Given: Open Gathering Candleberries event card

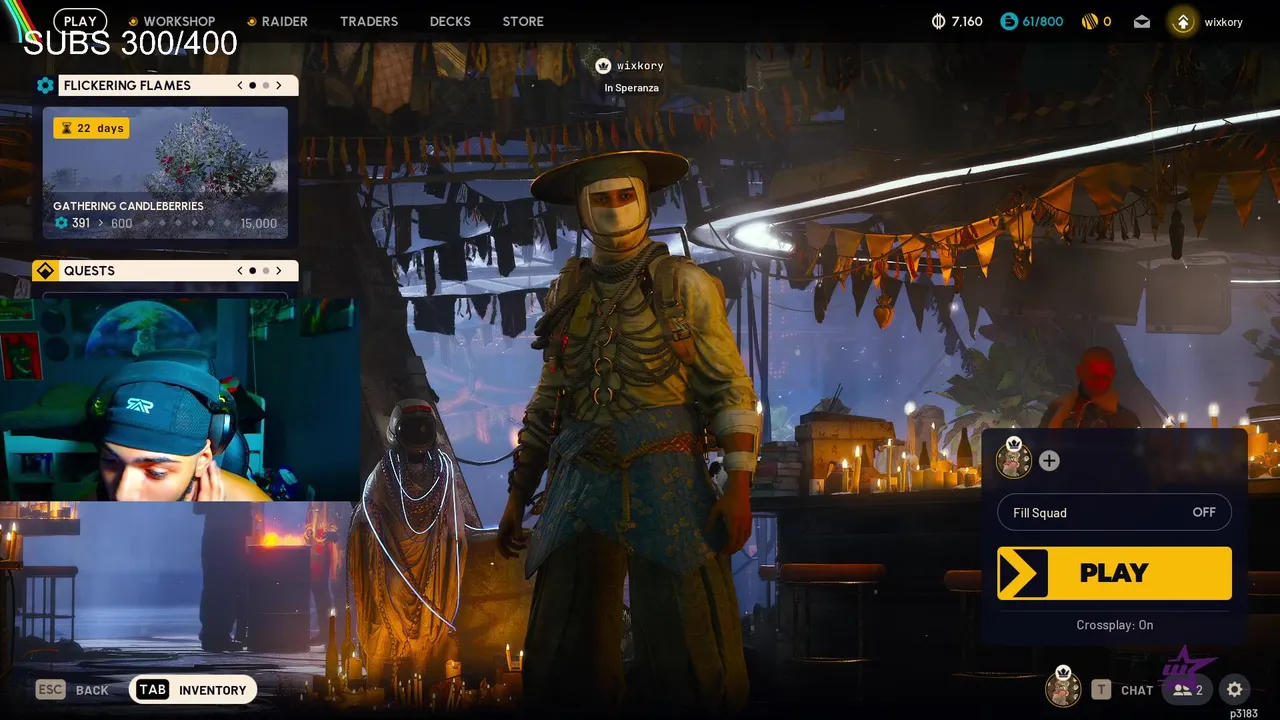Looking at the screenshot, I should tap(165, 173).
